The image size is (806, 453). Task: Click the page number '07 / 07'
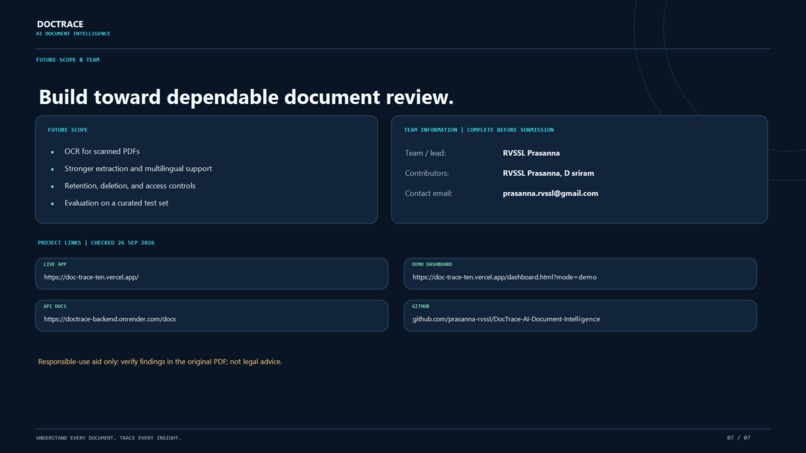point(738,438)
